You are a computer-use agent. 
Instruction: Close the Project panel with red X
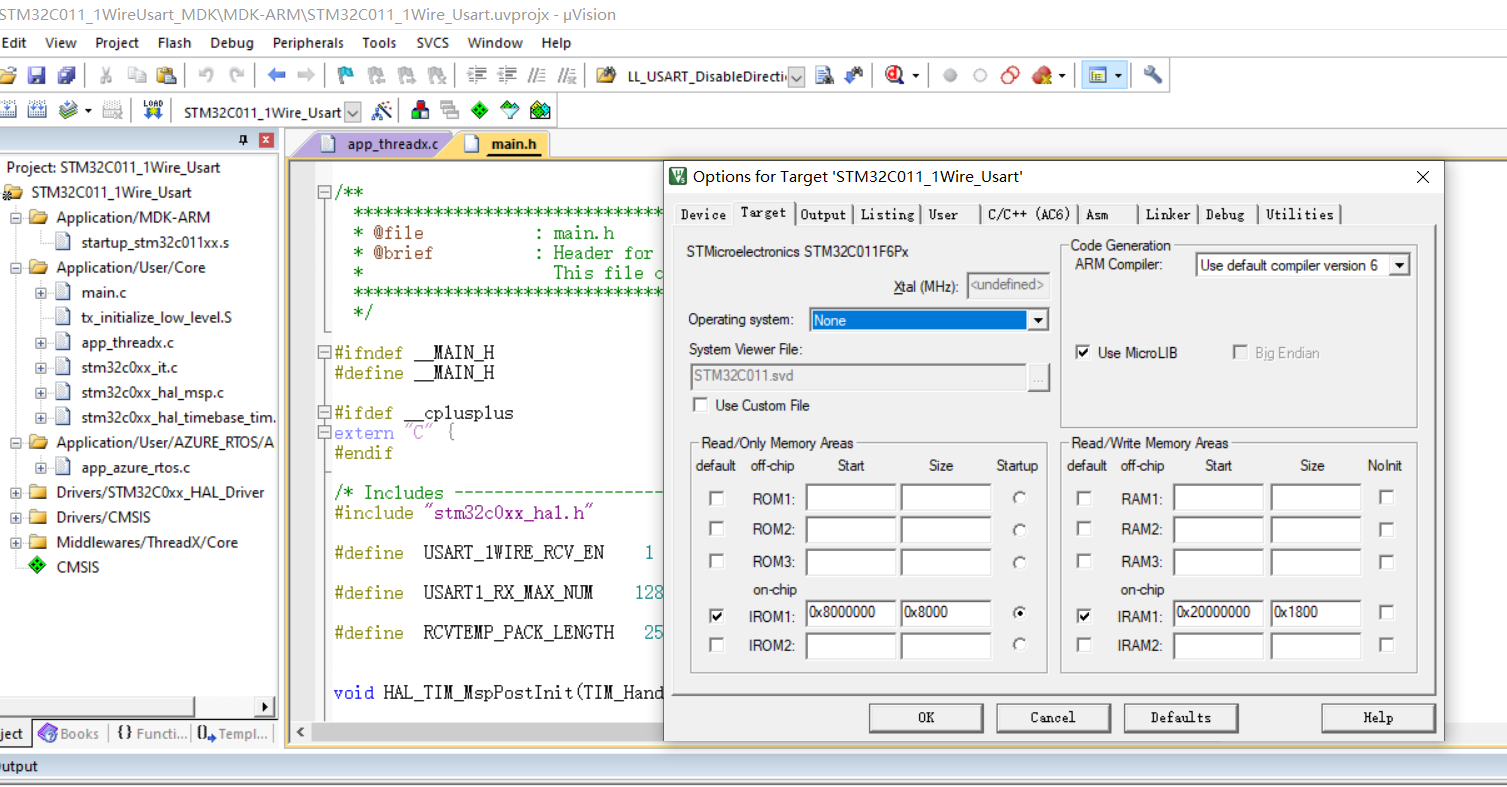pos(265,140)
